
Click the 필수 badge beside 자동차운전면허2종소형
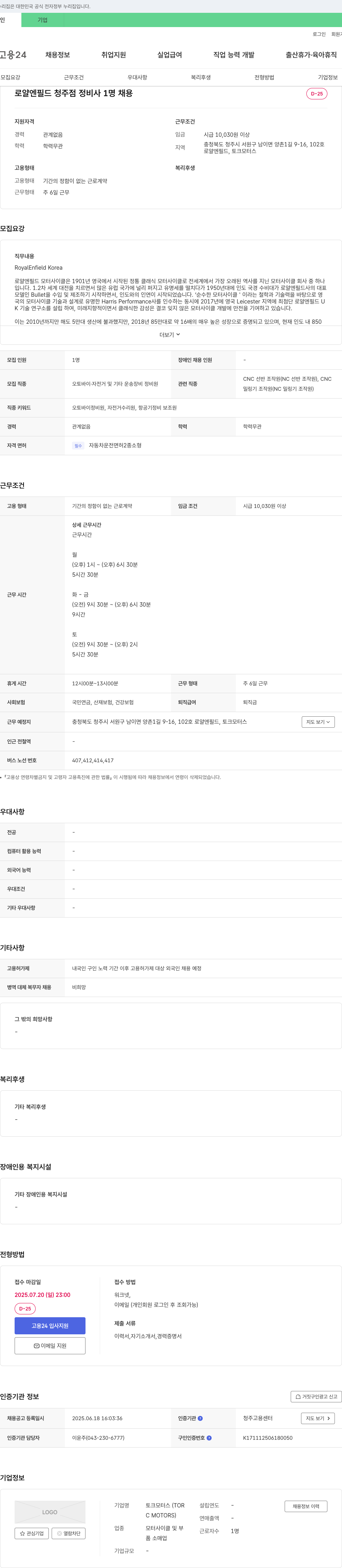pos(78,446)
